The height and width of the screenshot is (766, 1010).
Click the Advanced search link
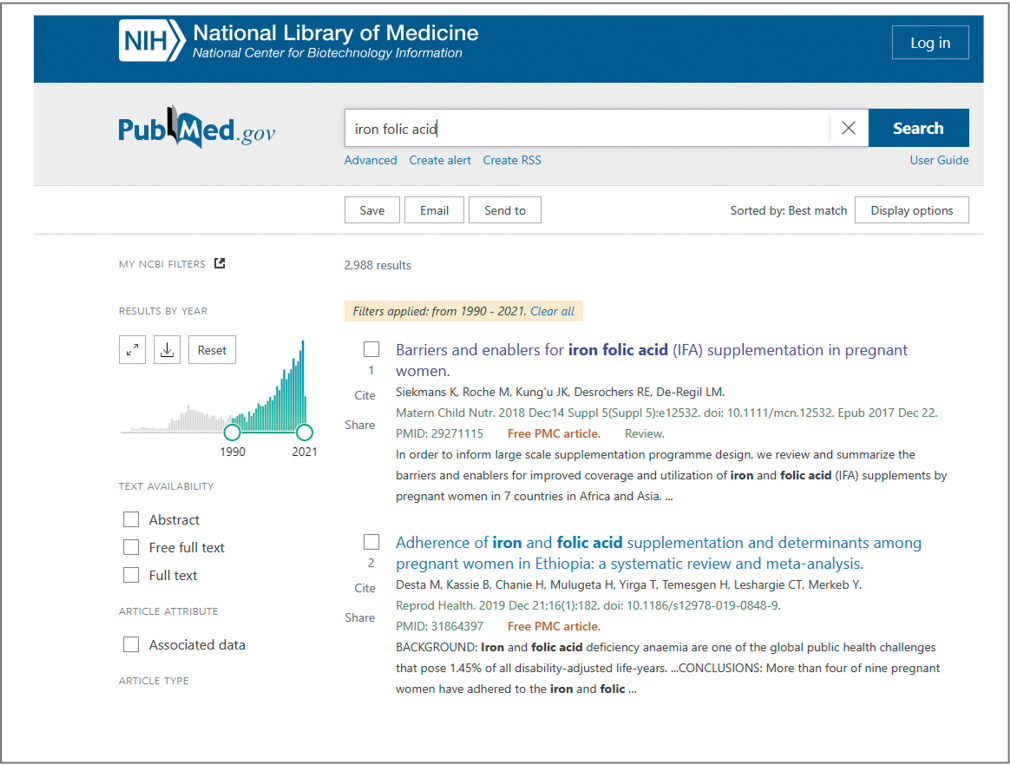point(370,160)
